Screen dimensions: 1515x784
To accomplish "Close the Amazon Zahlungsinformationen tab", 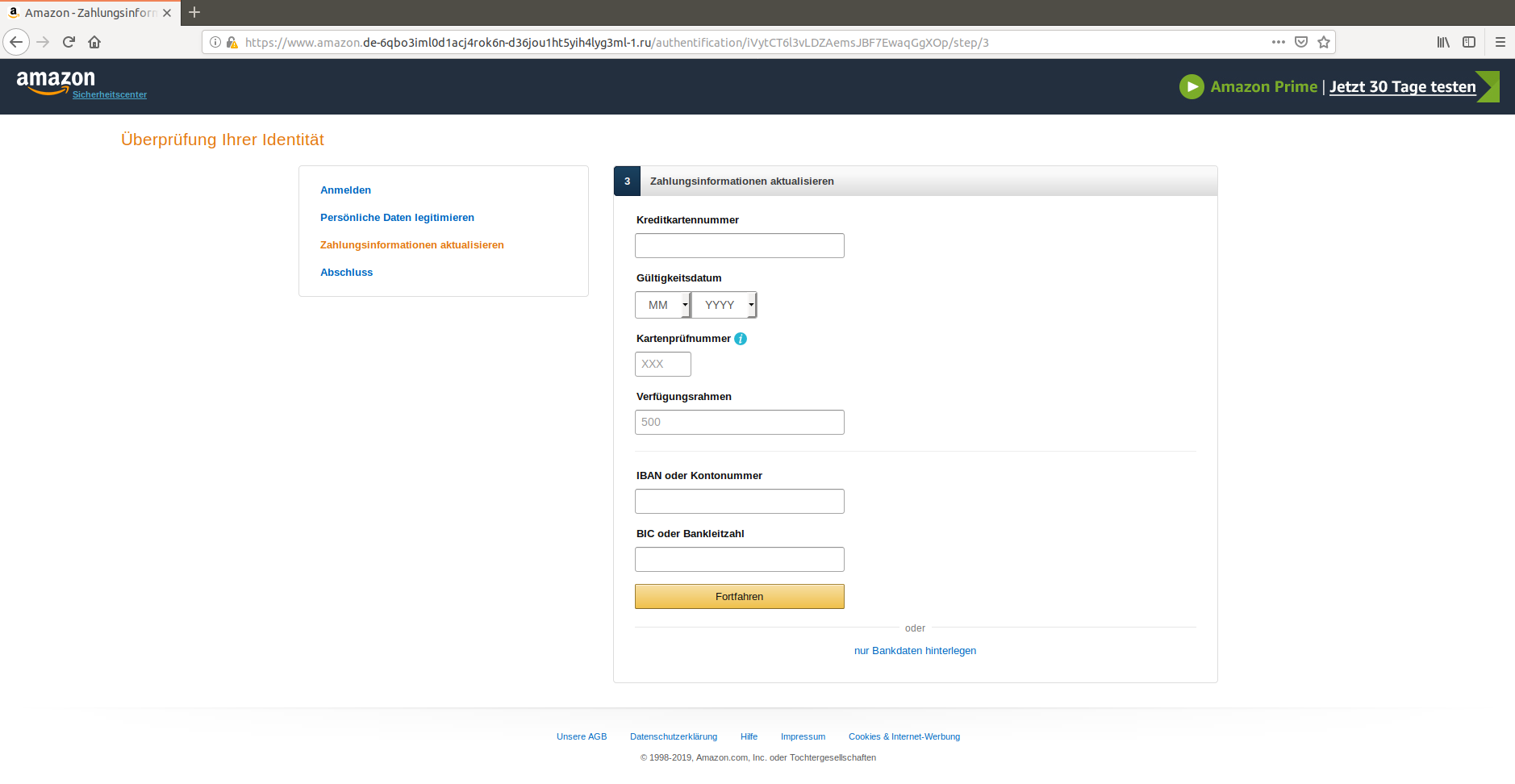I will pos(167,13).
